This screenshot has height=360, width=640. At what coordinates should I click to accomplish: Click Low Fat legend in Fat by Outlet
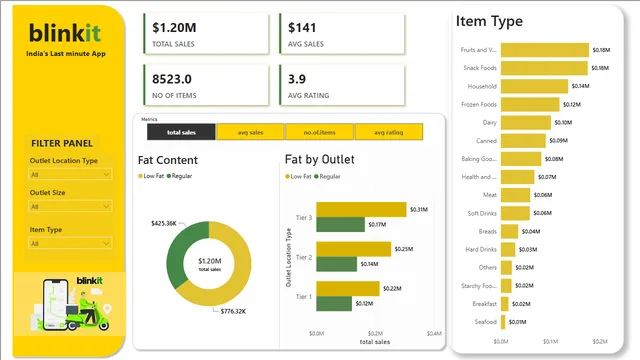pyautogui.click(x=298, y=176)
